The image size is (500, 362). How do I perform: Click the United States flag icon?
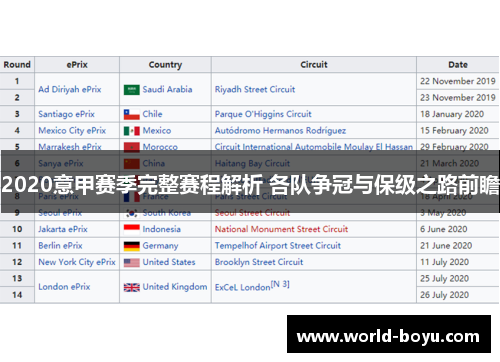[x=132, y=262]
